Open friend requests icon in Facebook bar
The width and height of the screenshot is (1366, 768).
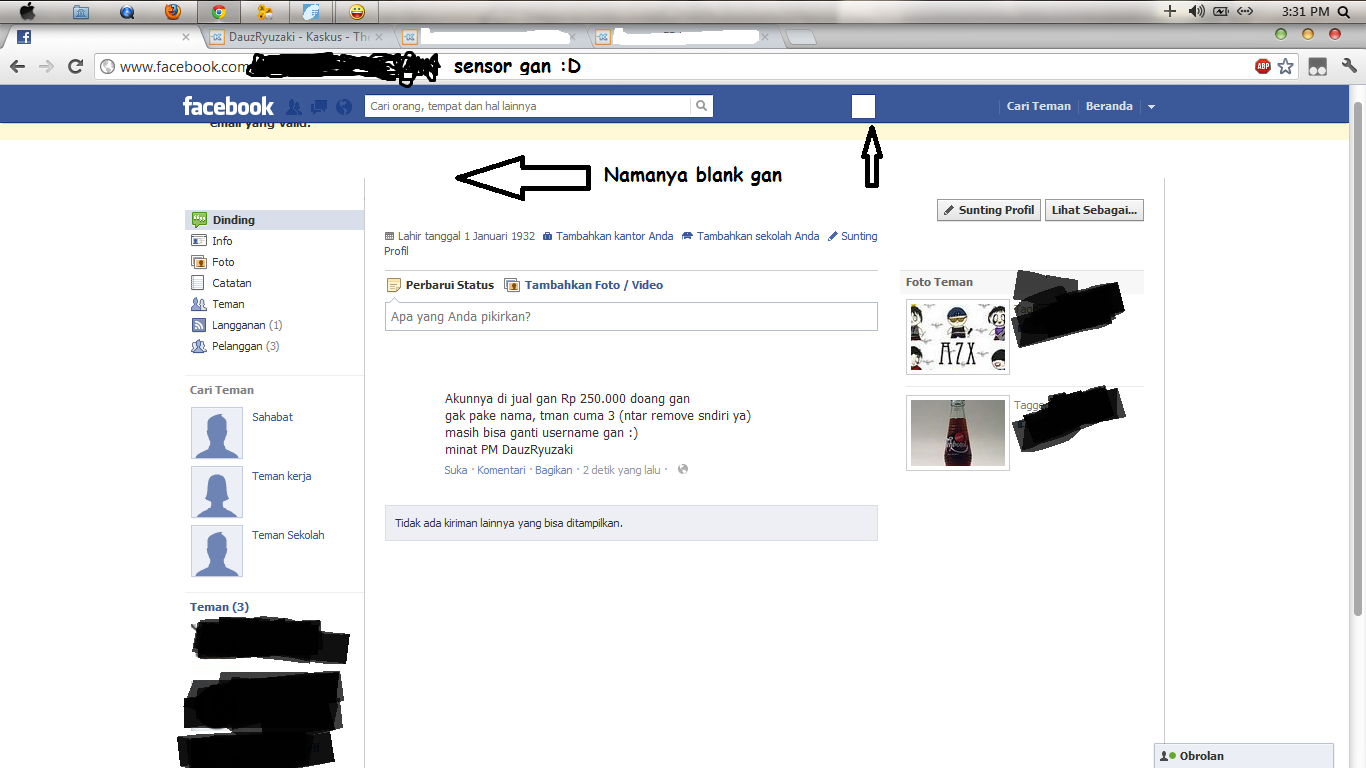point(294,107)
